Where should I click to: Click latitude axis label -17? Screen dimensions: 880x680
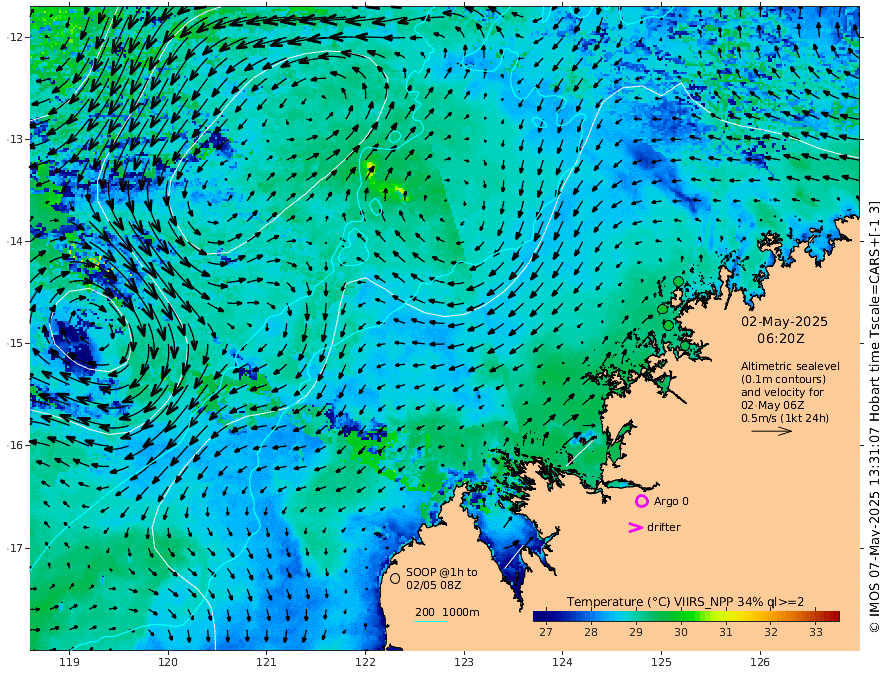(x=15, y=548)
